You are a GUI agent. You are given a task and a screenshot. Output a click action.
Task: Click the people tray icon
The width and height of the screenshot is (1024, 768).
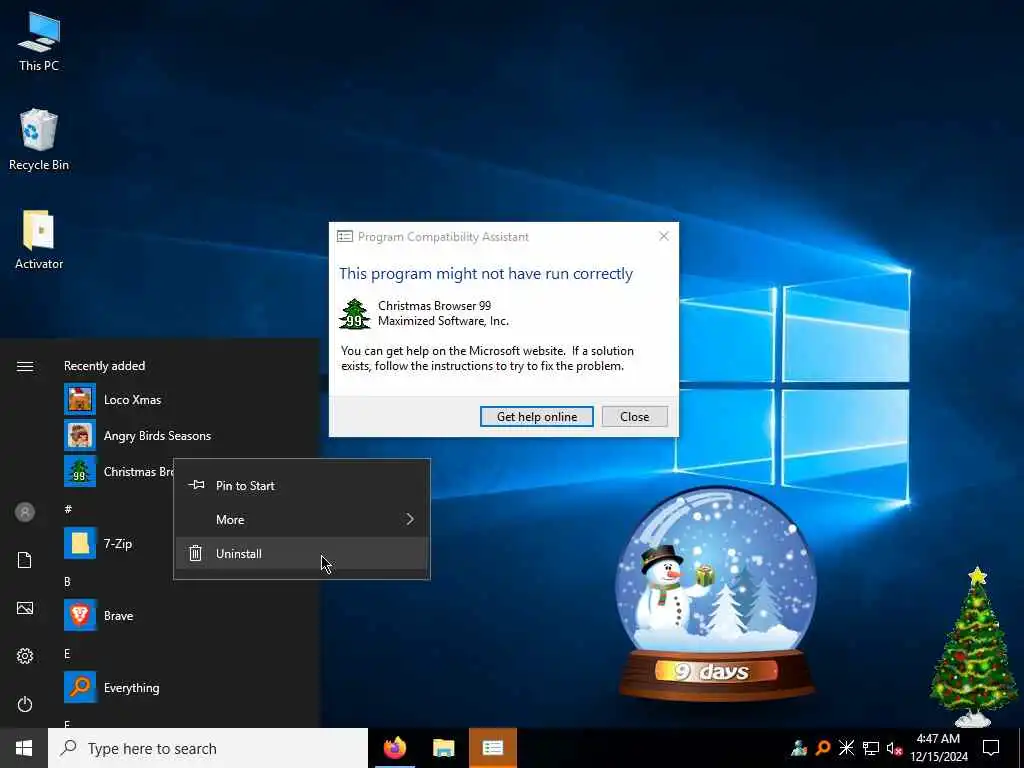coord(799,748)
